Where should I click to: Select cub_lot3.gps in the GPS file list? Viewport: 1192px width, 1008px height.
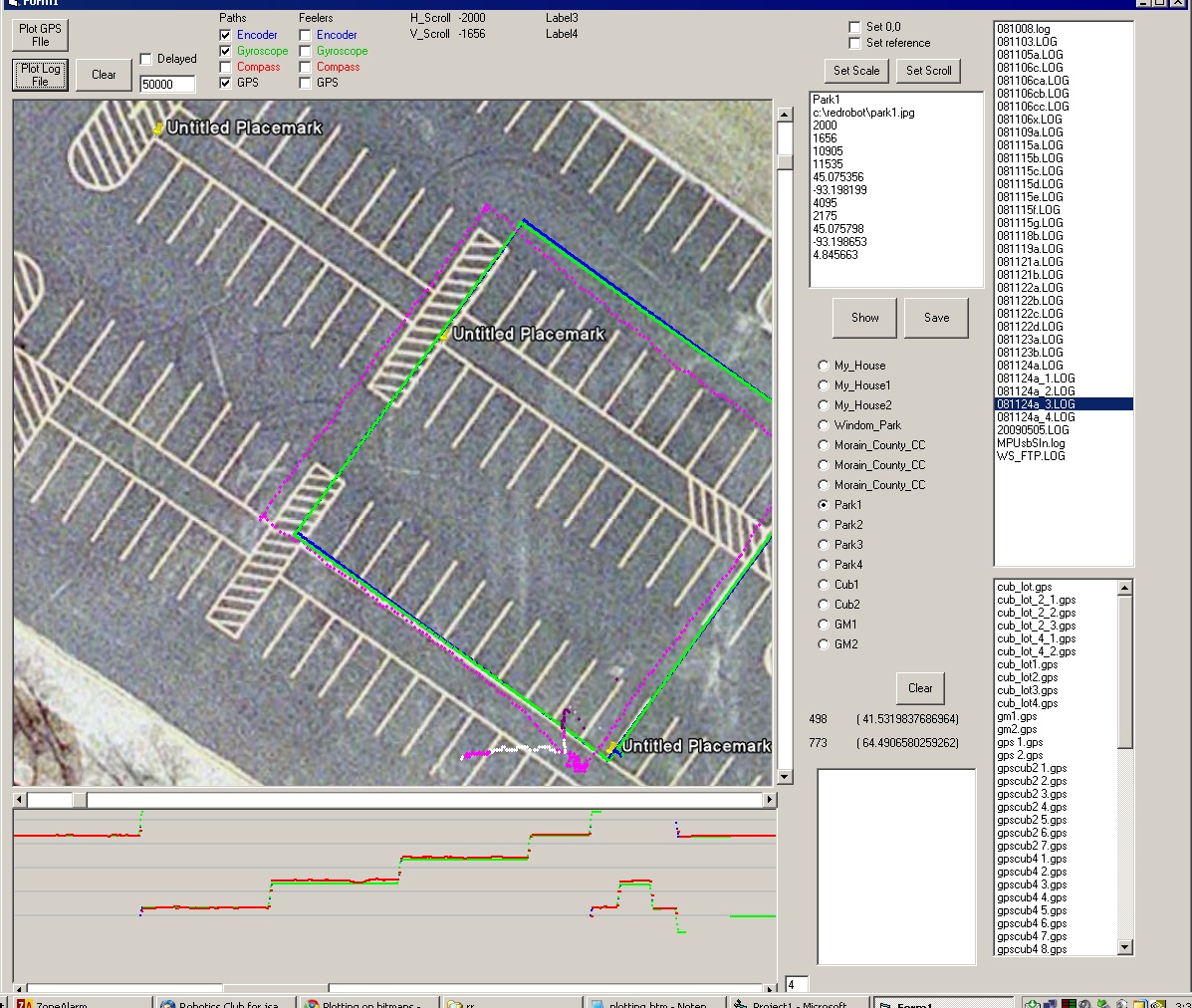(1027, 690)
